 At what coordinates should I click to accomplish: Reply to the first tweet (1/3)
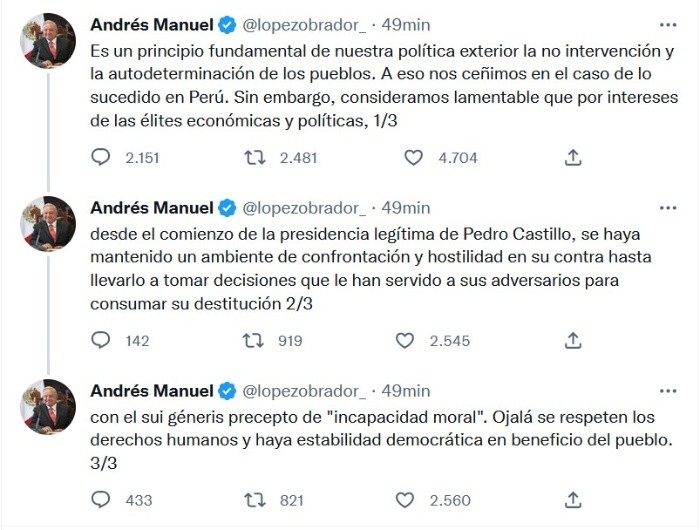pyautogui.click(x=100, y=157)
